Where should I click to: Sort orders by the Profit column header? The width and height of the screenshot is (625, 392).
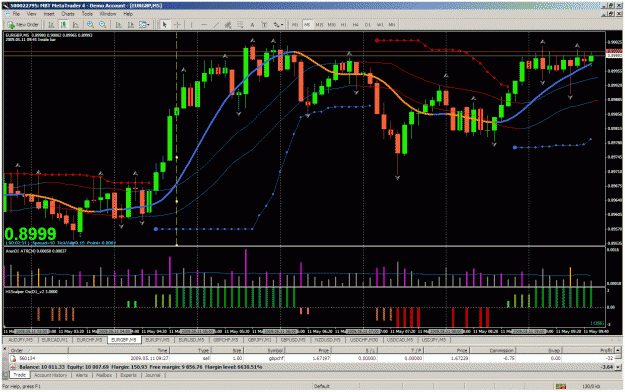click(x=588, y=350)
